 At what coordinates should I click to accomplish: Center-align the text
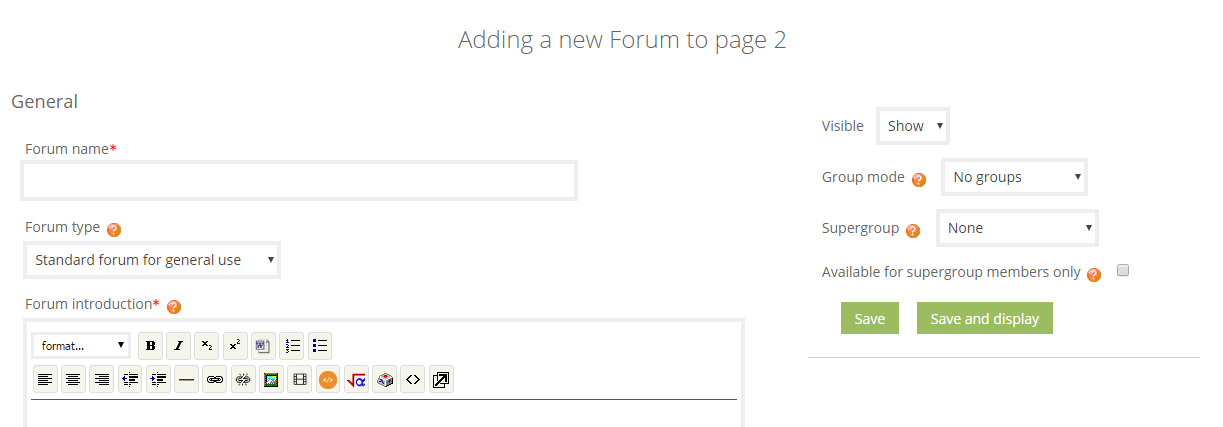[x=73, y=380]
